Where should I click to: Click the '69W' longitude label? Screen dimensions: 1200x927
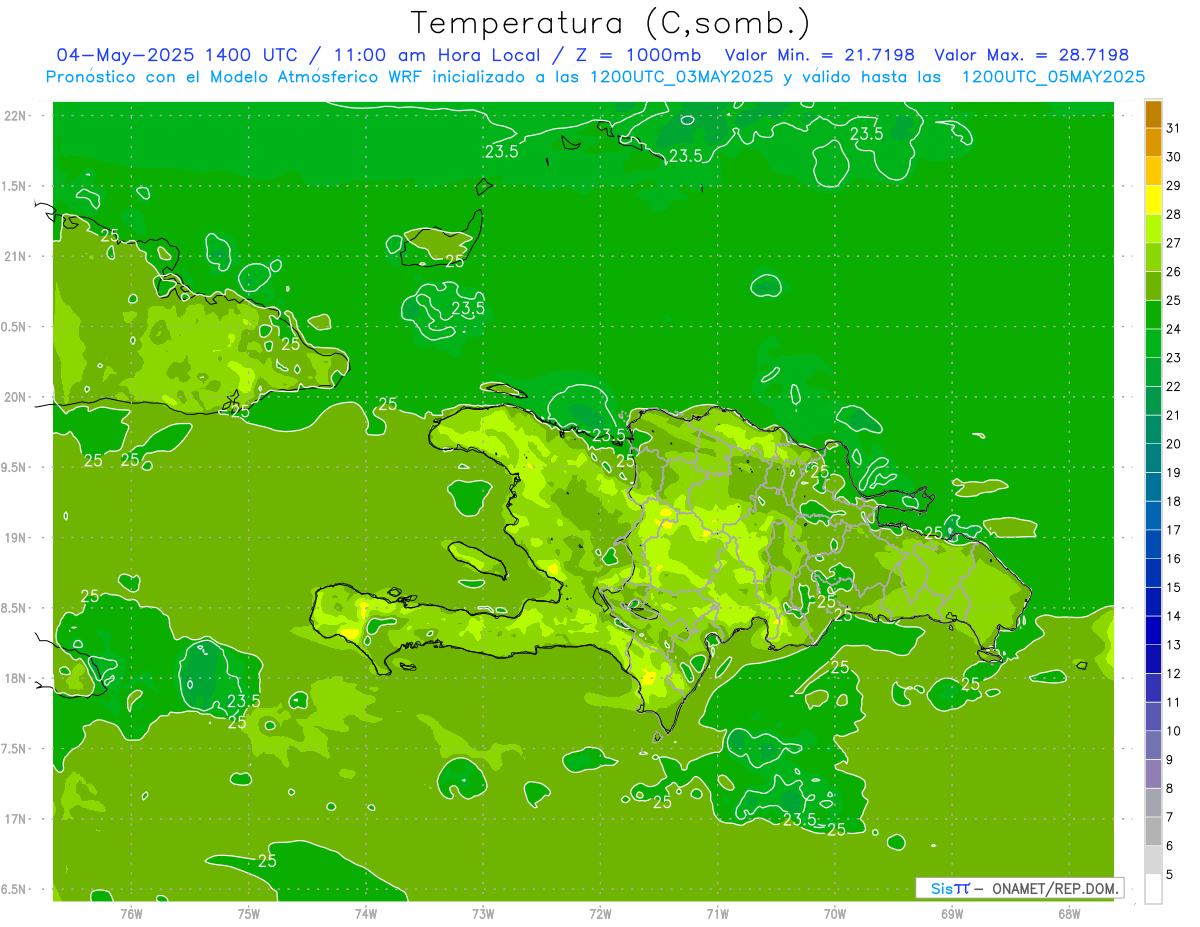952,913
